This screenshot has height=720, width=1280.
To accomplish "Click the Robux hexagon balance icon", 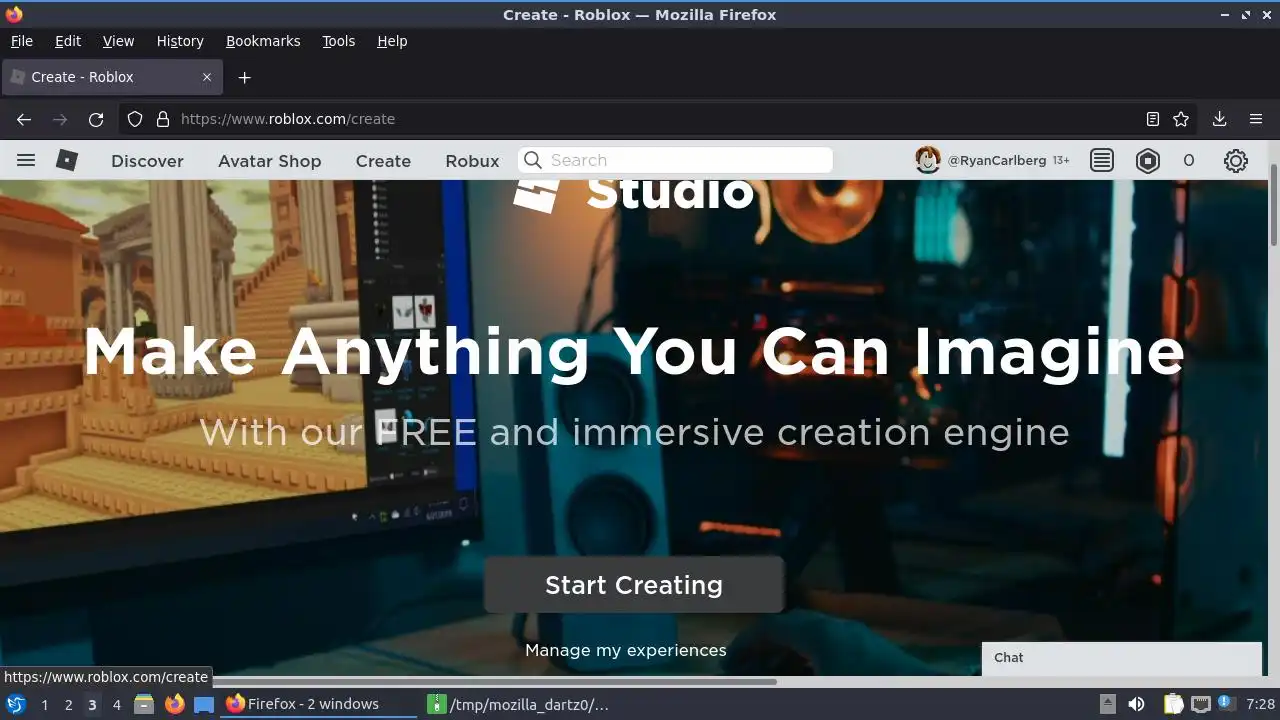I will (x=1148, y=160).
